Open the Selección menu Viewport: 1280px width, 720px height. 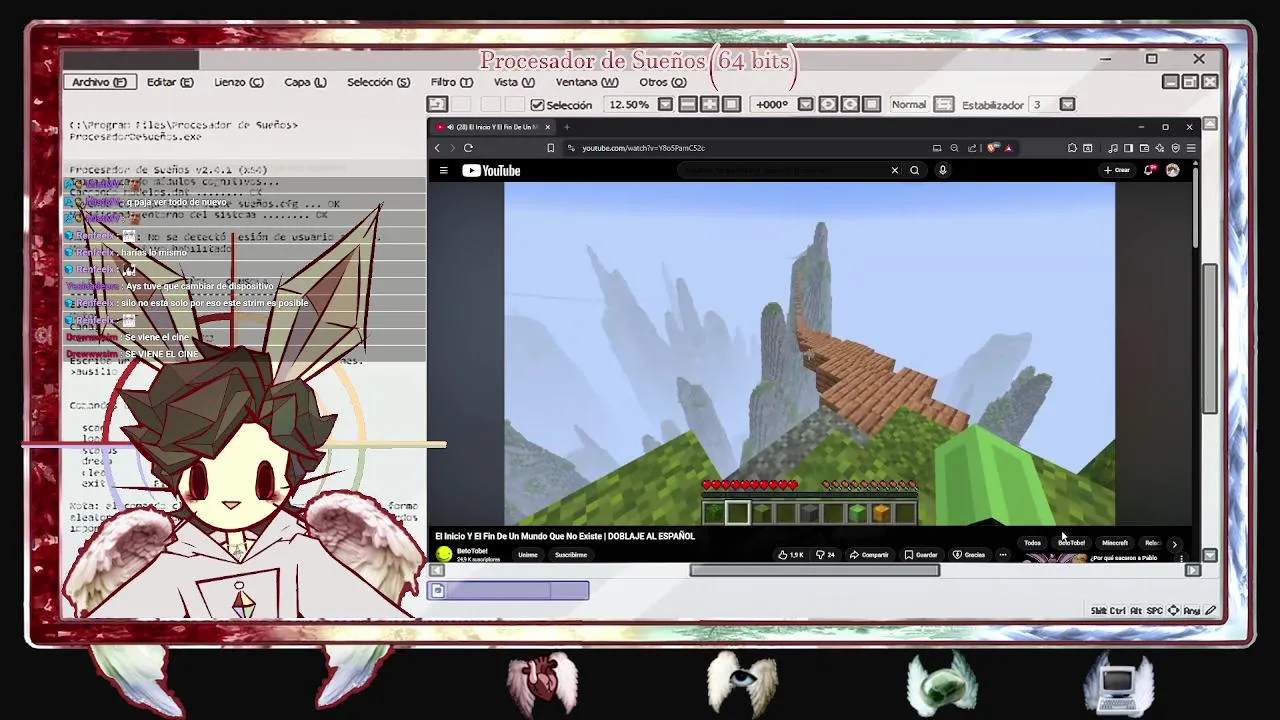click(378, 82)
